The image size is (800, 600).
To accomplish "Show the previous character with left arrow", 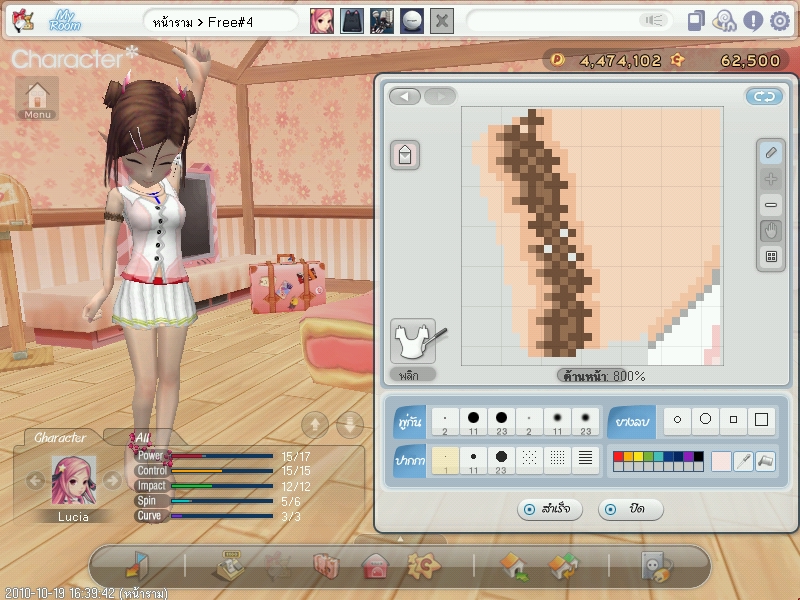I will point(35,480).
